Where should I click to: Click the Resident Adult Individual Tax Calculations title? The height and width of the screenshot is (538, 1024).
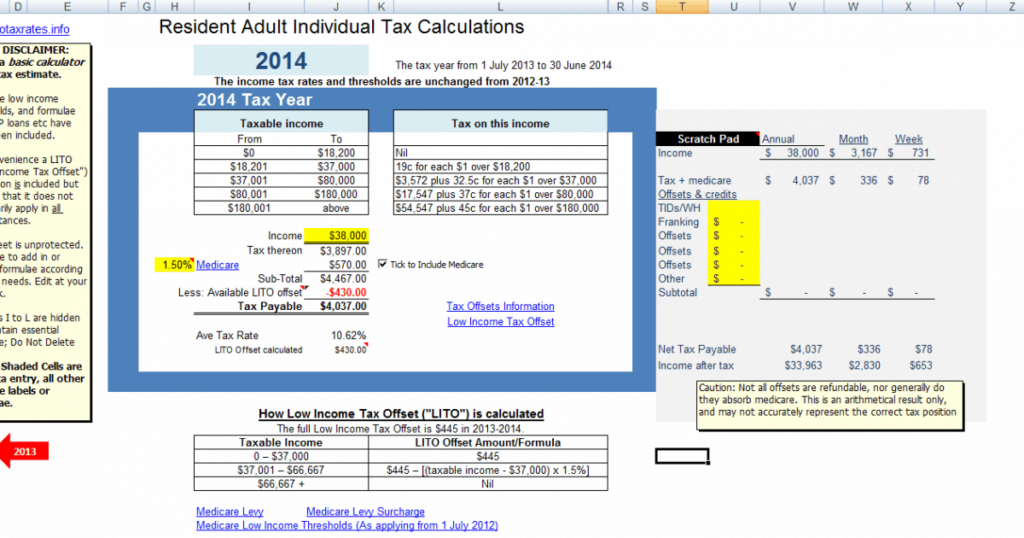342,27
